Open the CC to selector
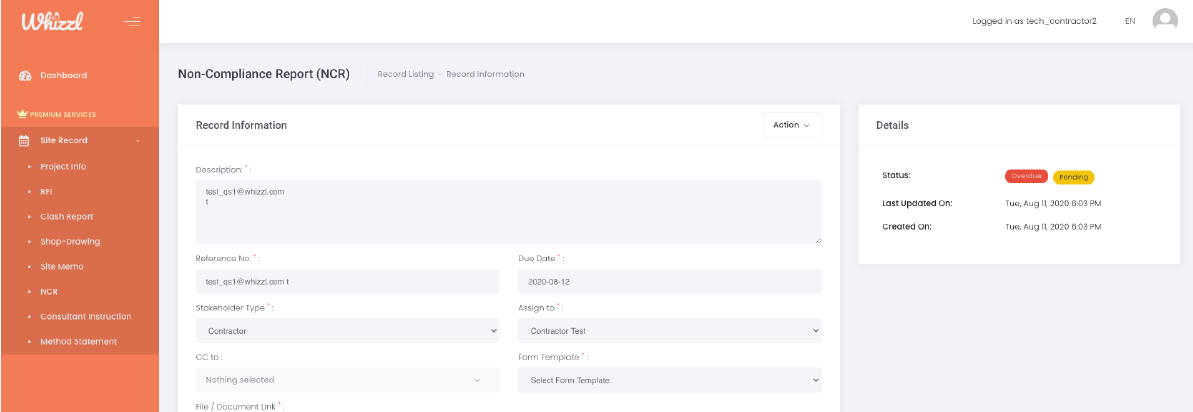The image size is (1193, 412). [347, 380]
